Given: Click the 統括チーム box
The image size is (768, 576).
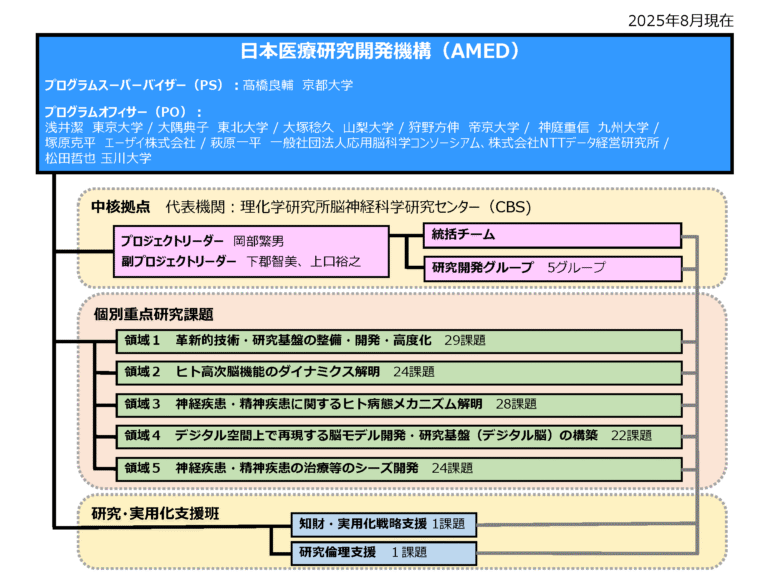Looking at the screenshot, I should click(x=552, y=236).
